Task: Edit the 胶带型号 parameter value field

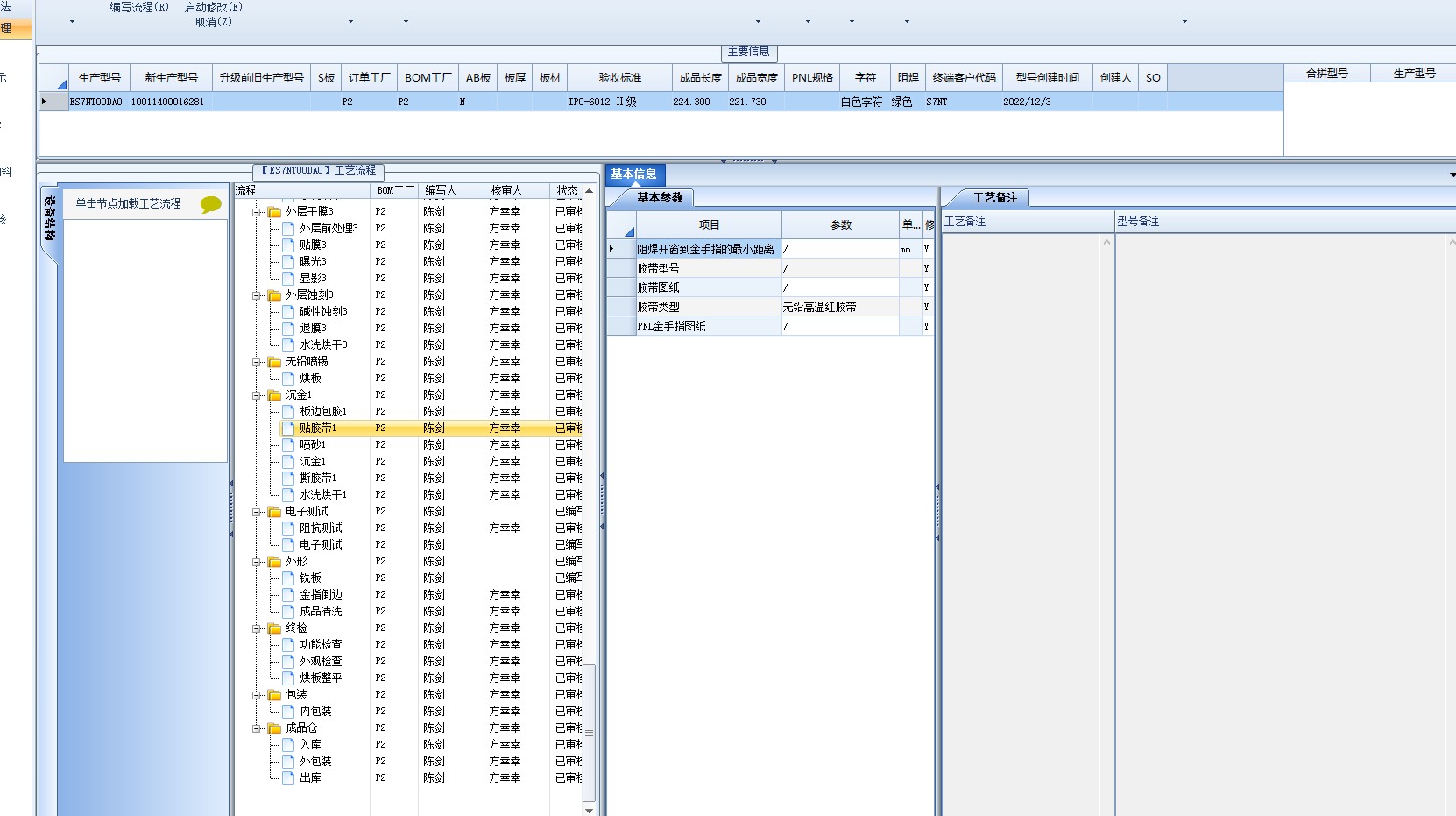Action: click(x=840, y=268)
